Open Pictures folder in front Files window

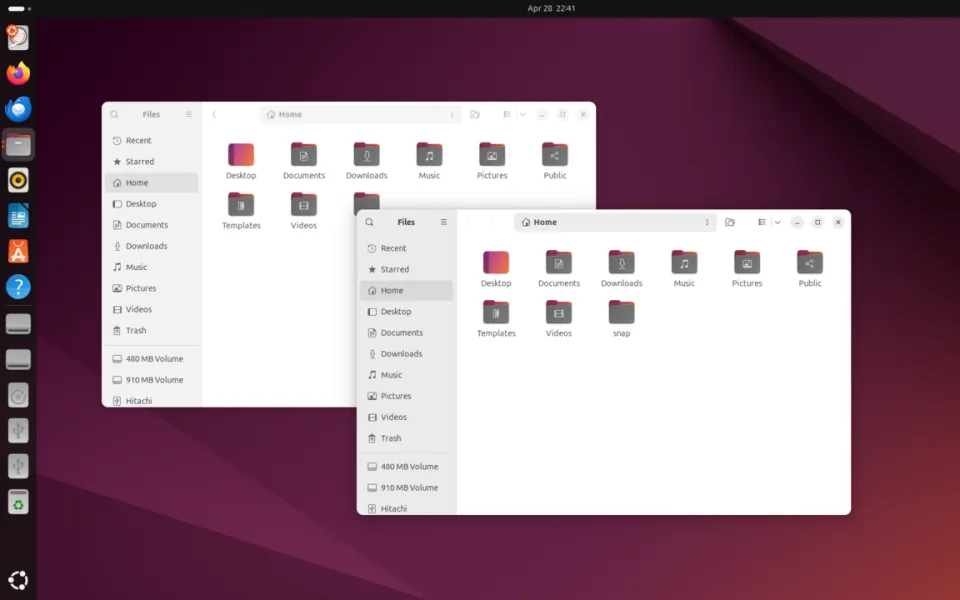(x=747, y=269)
